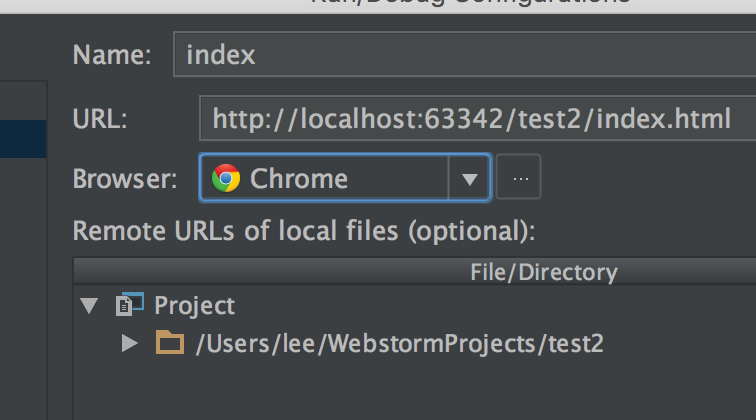Select the Chrome text in Browser combo box
Viewport: 756px width, 420px height.
pos(299,179)
